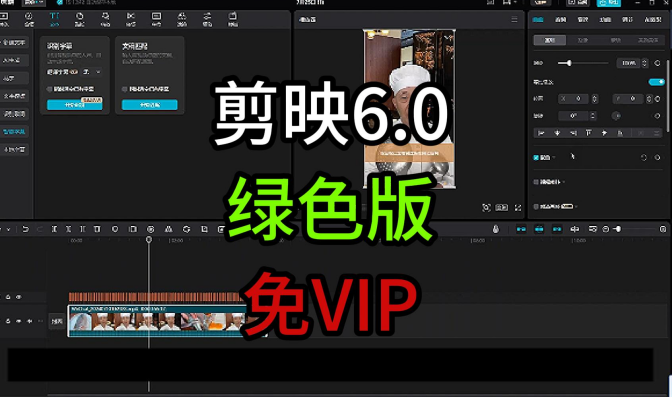Screen dimensions: 672x397
Task: Click the Crop icon in timeline toolbar
Action: [x=204, y=229]
